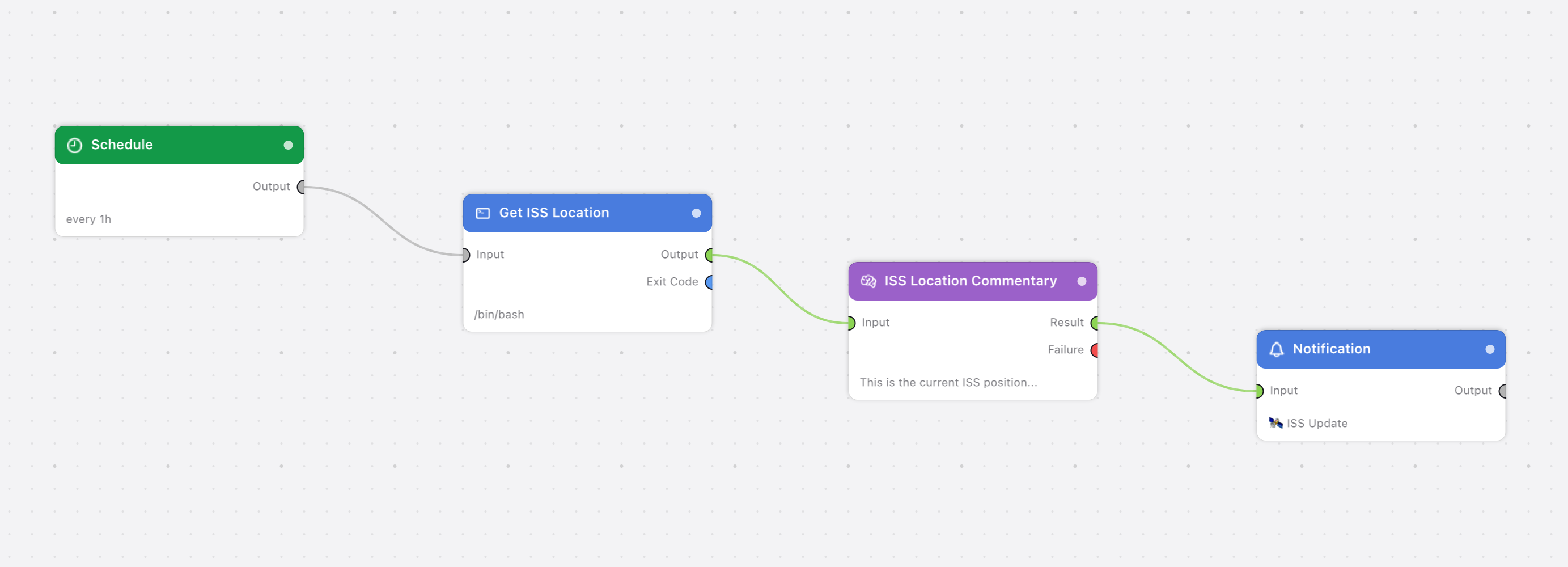Toggle the status dot on ISS Location Commentary
Image resolution: width=1568 pixels, height=567 pixels.
[x=1082, y=281]
